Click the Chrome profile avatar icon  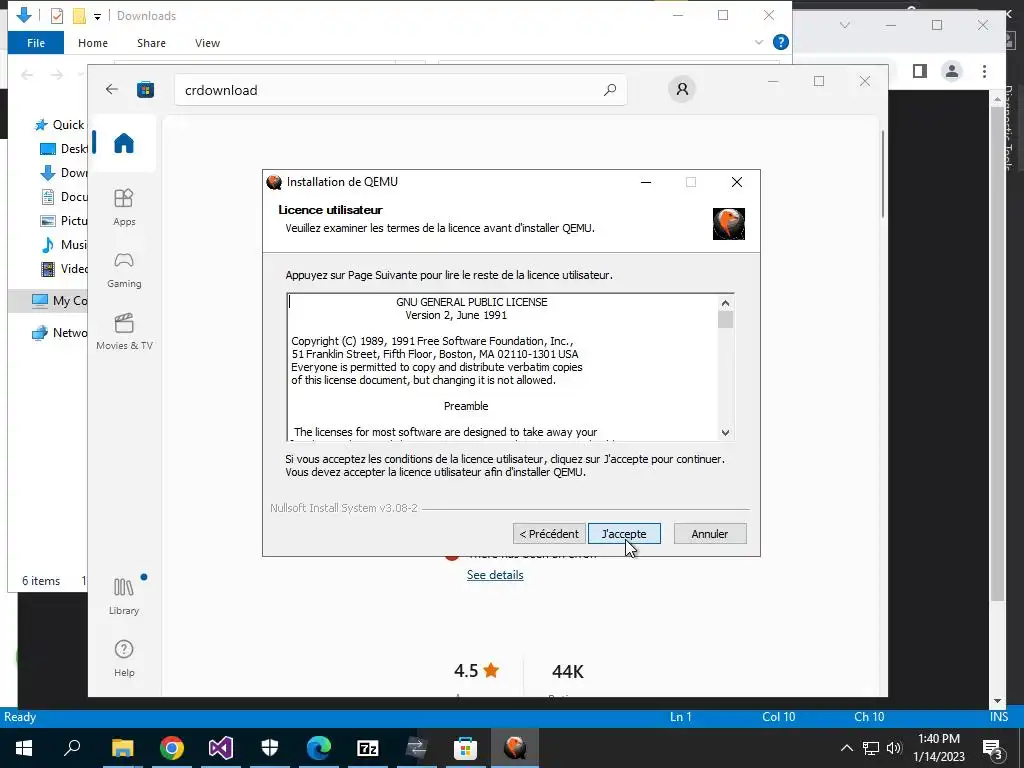click(x=952, y=71)
